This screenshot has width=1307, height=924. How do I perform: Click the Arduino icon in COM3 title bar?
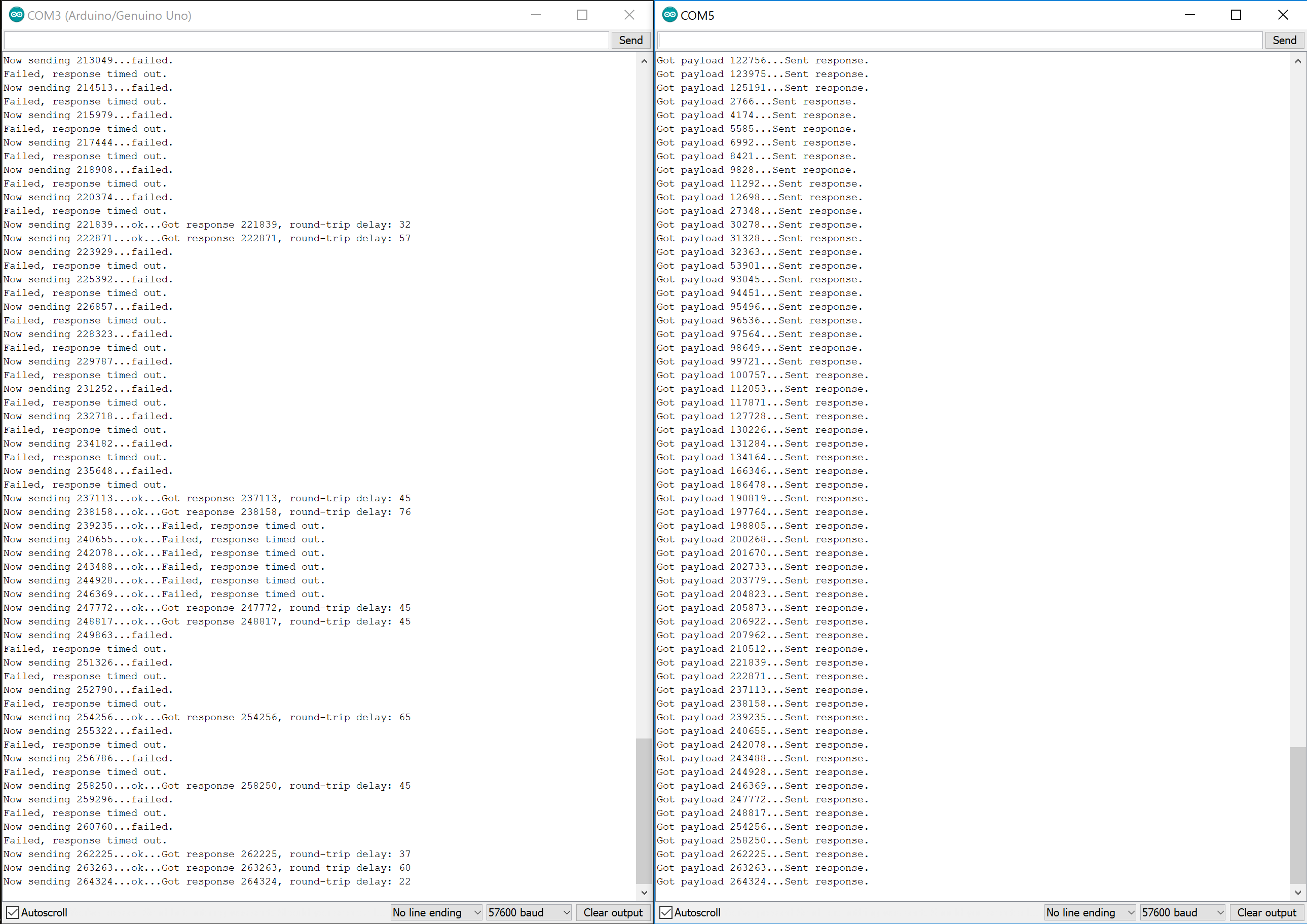[x=17, y=15]
